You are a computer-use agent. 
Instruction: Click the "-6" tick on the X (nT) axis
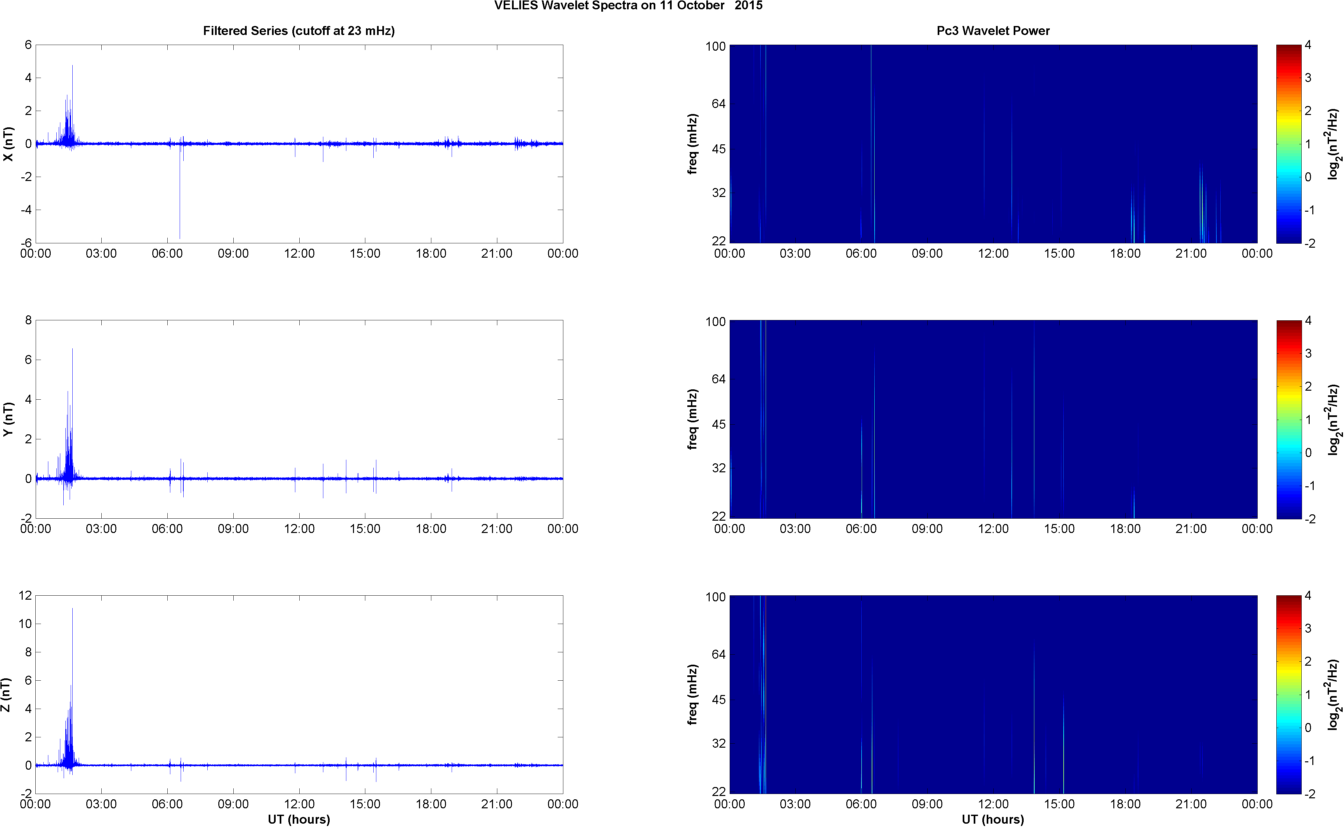tap(27, 242)
